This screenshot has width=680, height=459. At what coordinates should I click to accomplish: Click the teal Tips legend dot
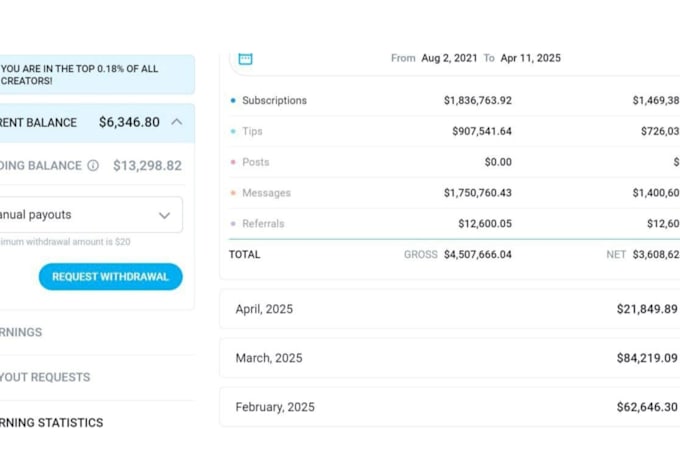233,131
